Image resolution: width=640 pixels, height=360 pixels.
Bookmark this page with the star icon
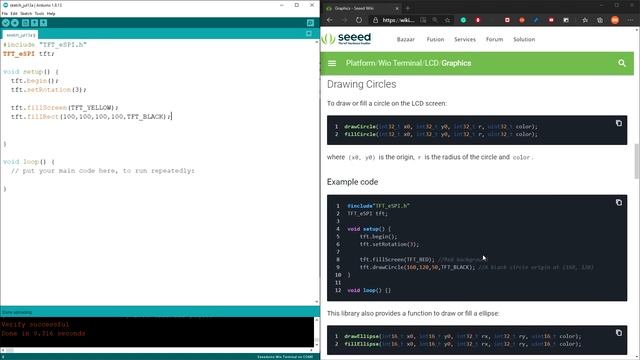pyautogui.click(x=447, y=20)
